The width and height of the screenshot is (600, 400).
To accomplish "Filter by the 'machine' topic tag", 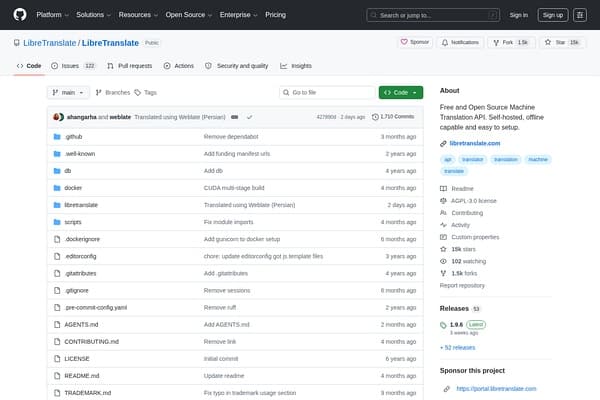I will [x=538, y=159].
